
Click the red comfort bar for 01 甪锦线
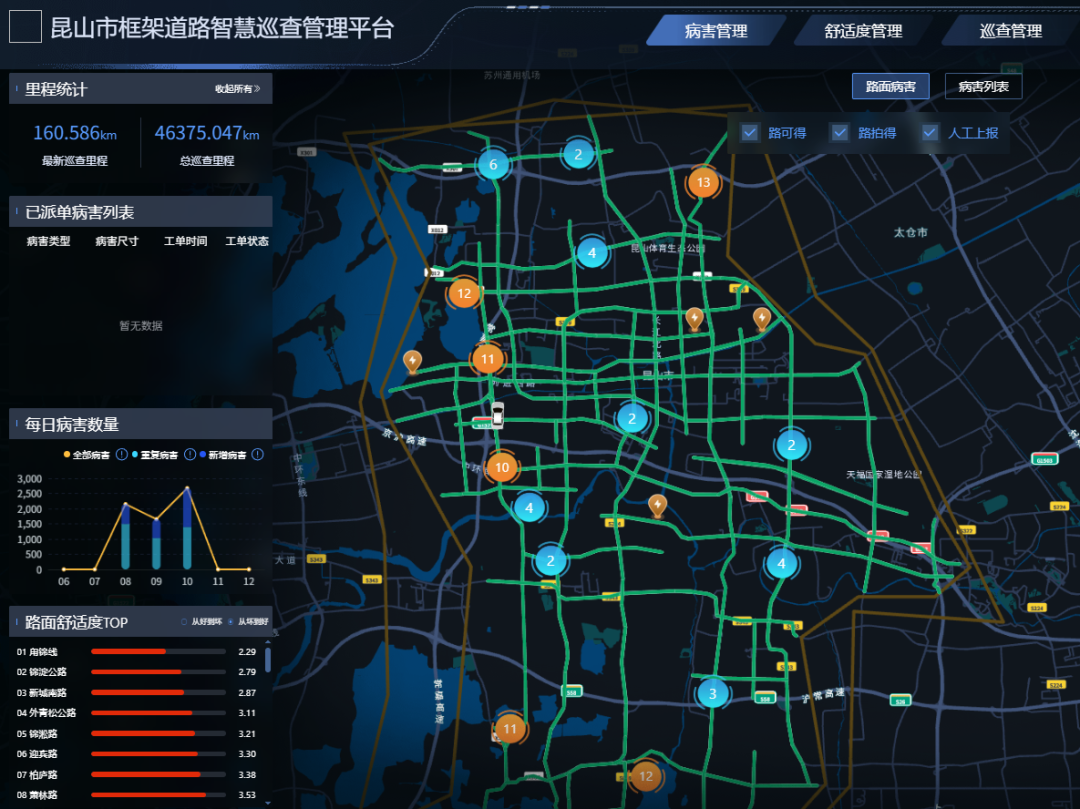pyautogui.click(x=129, y=651)
